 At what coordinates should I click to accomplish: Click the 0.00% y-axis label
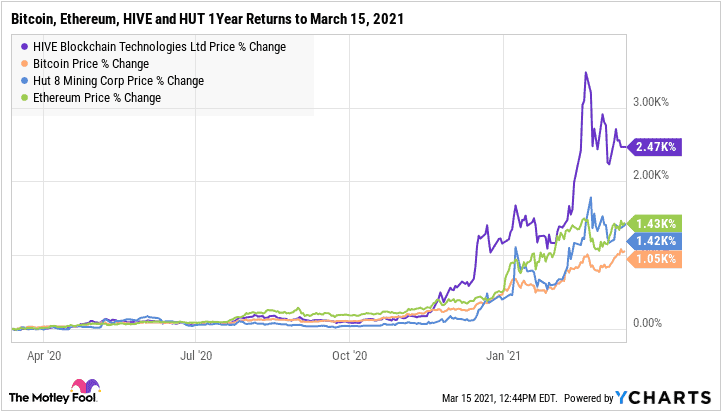point(647,323)
